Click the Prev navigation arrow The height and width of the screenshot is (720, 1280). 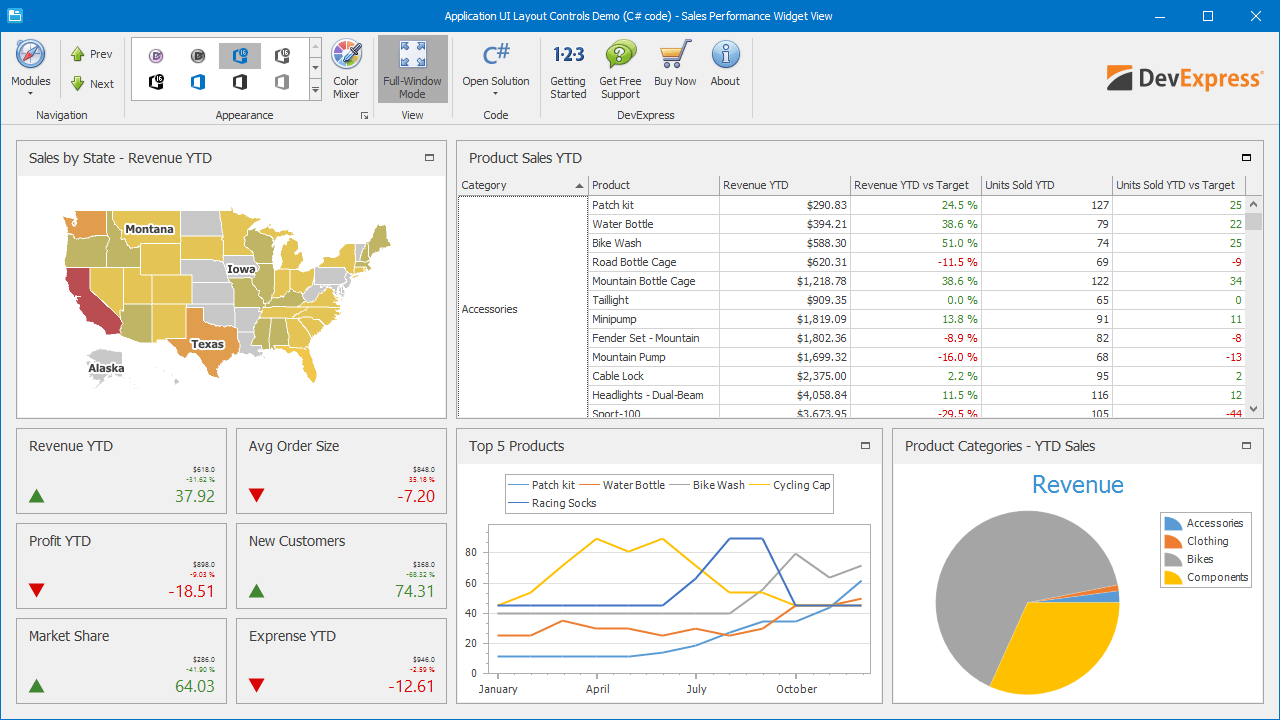pyautogui.click(x=91, y=54)
